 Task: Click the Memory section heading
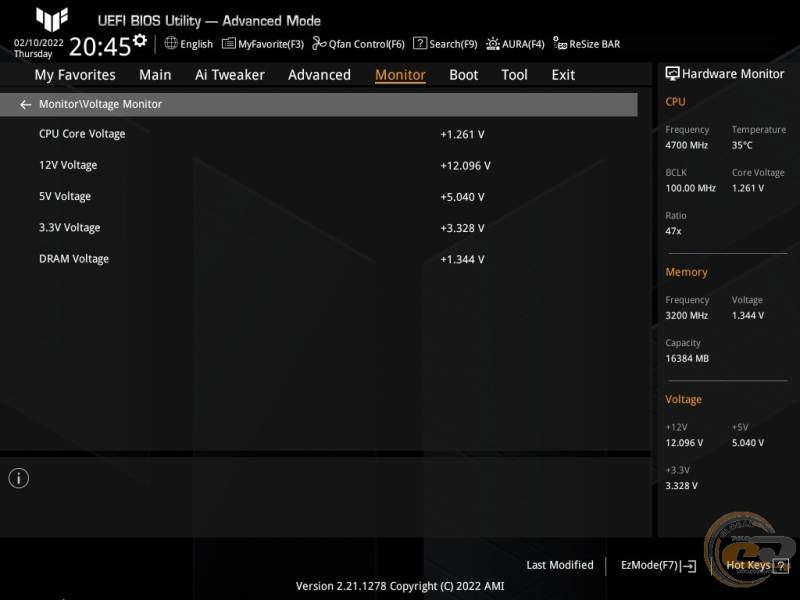click(686, 272)
